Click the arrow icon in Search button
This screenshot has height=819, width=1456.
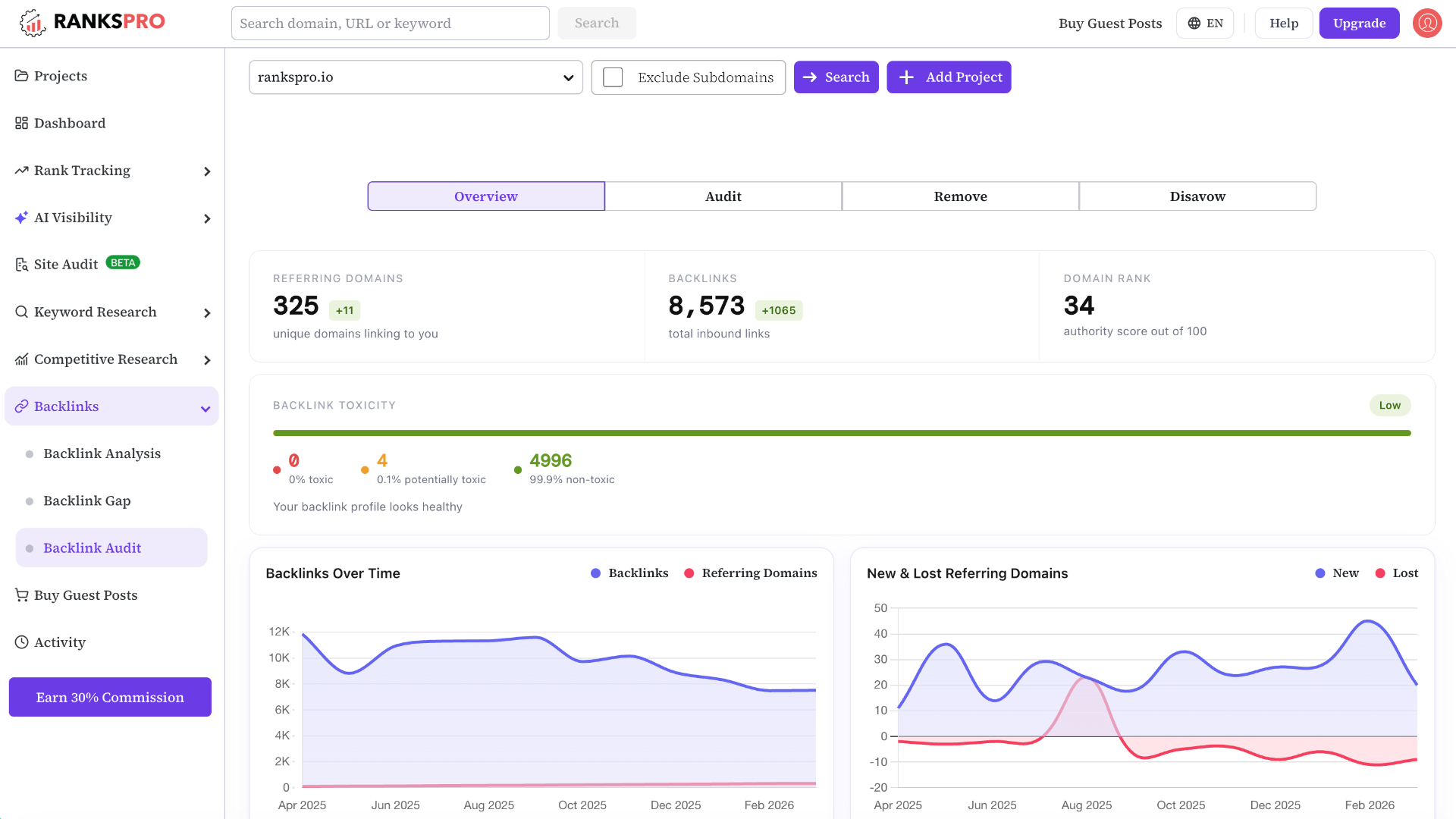click(x=810, y=77)
